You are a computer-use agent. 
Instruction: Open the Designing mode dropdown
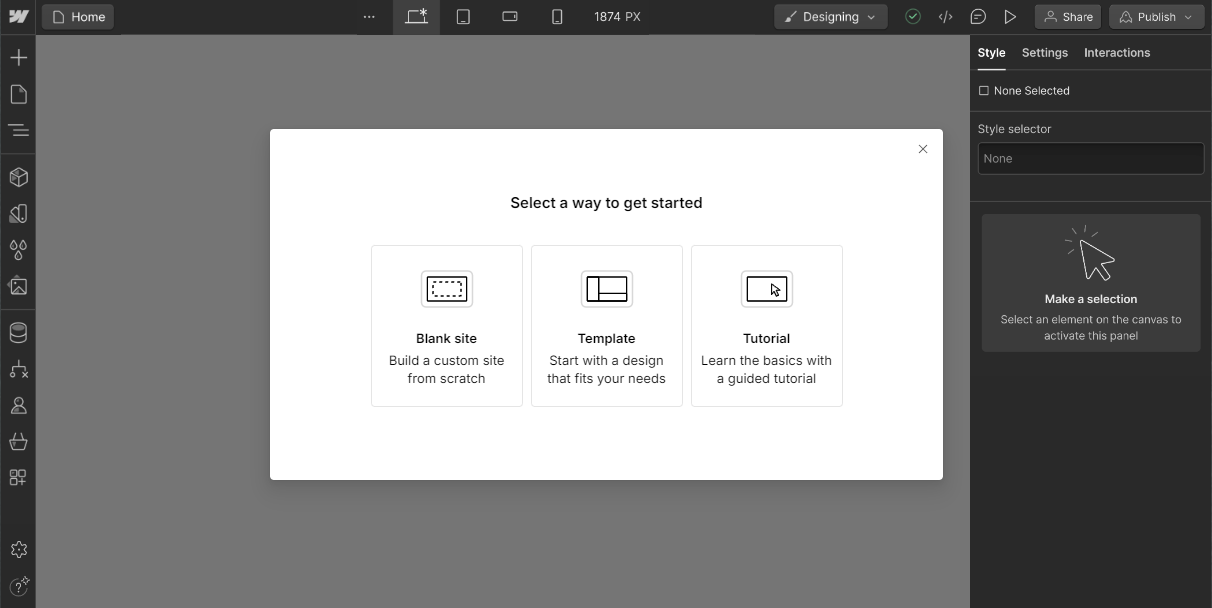[830, 16]
